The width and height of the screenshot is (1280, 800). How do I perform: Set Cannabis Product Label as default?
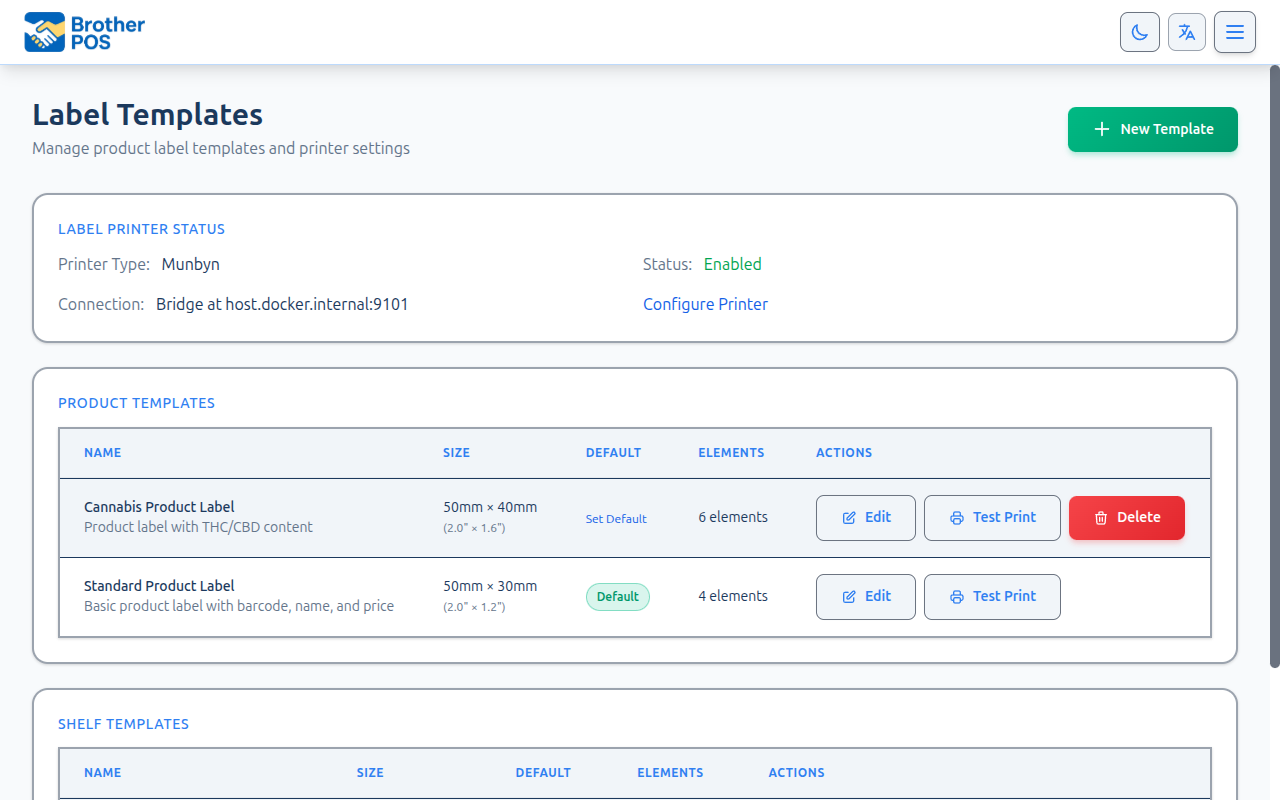point(616,518)
